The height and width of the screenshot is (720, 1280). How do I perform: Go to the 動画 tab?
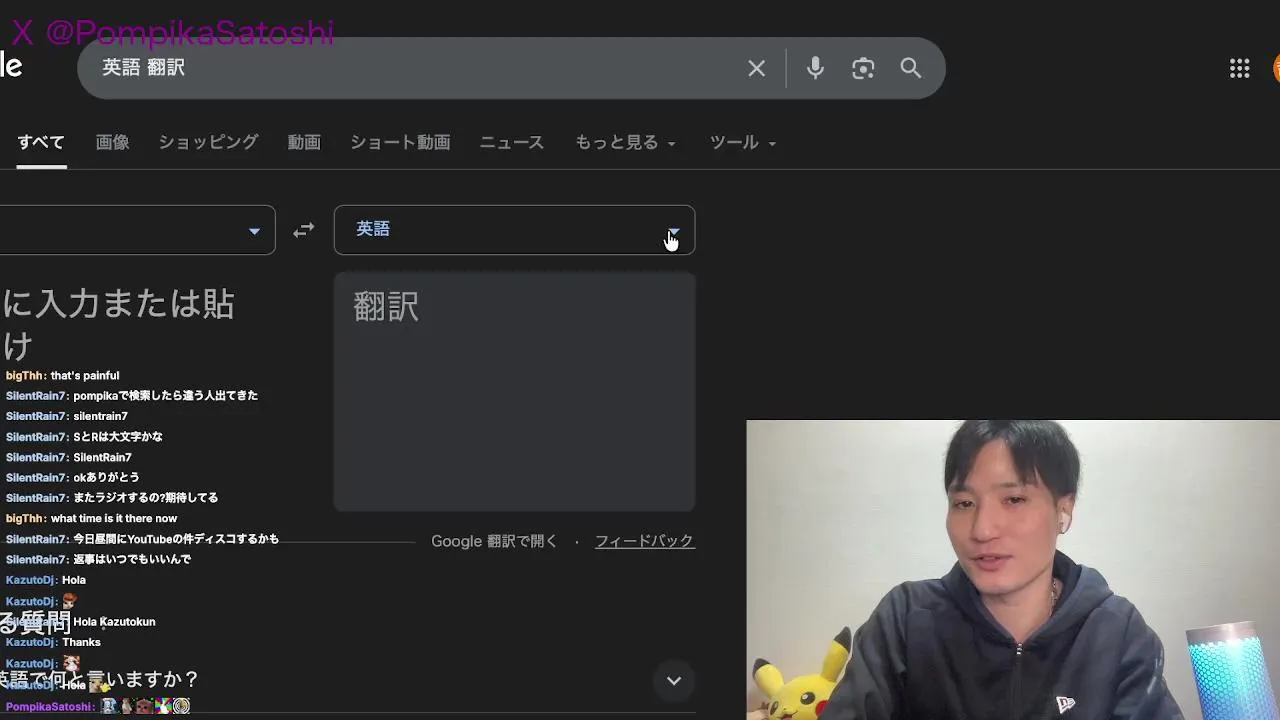coord(304,142)
